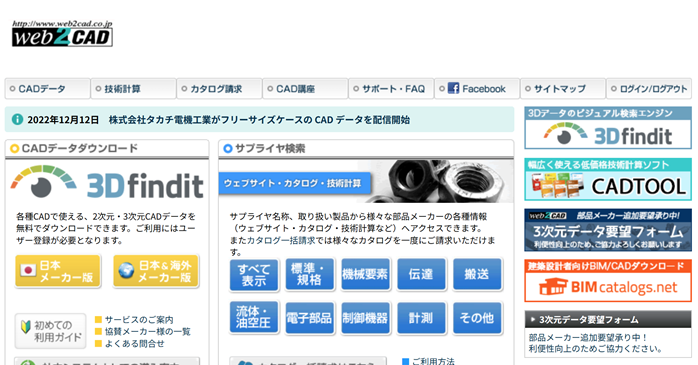Select the 伝達 supplier category
Screen dimensions: 698x365
tap(421, 275)
